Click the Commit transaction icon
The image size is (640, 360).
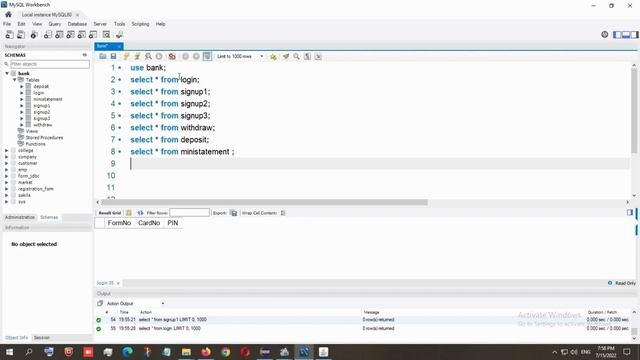185,56
